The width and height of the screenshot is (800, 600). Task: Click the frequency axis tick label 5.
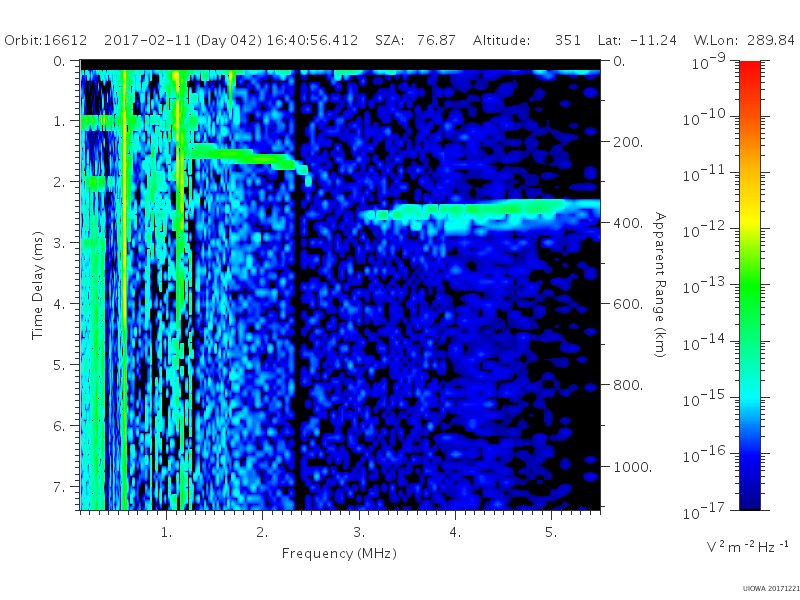551,532
